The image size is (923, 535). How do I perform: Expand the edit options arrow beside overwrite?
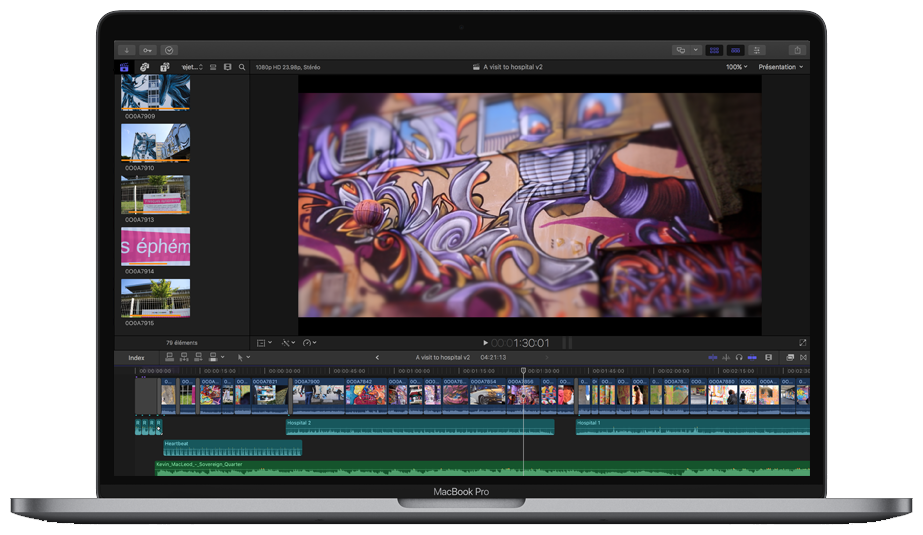point(223,357)
